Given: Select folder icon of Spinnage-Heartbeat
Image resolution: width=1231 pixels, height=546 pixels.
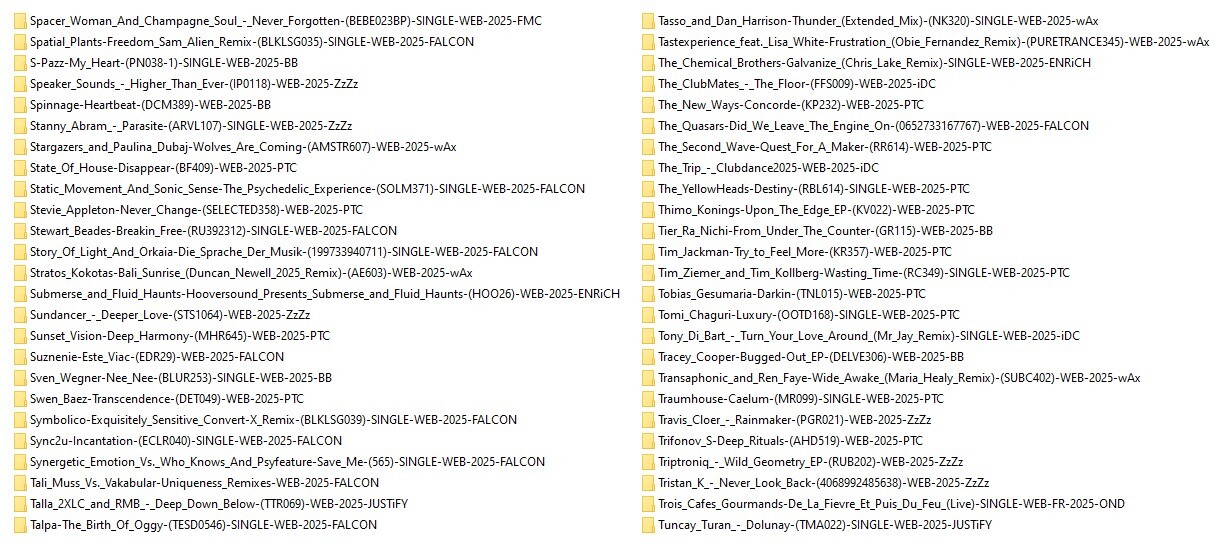Looking at the screenshot, I should tap(19, 104).
